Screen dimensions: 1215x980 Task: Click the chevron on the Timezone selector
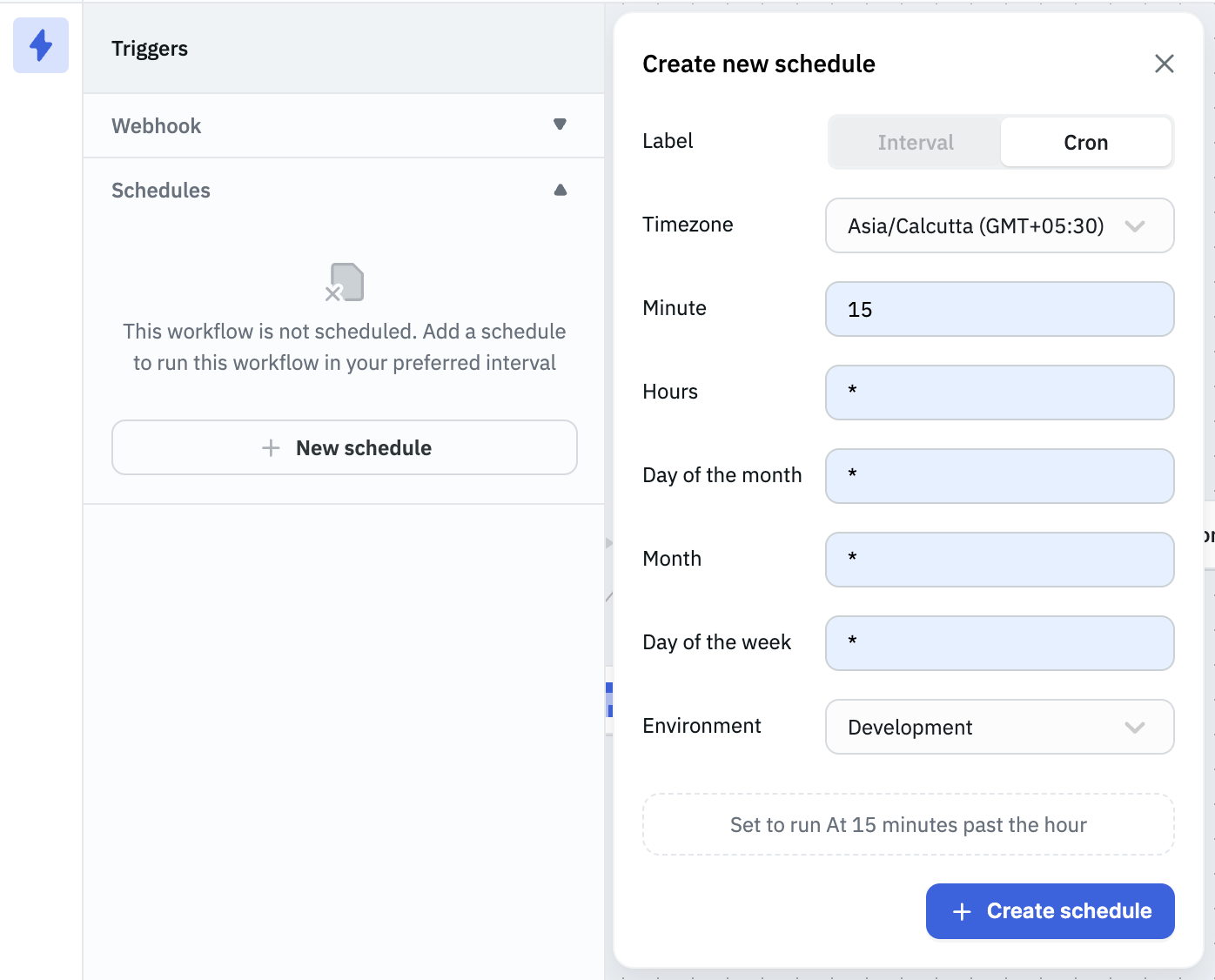pyautogui.click(x=1136, y=225)
